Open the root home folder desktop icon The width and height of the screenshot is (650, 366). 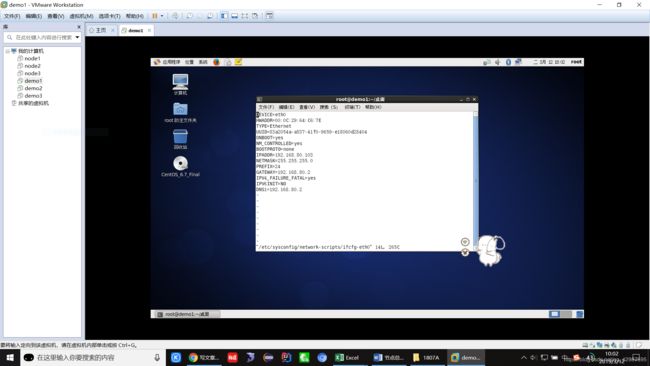tap(180, 112)
